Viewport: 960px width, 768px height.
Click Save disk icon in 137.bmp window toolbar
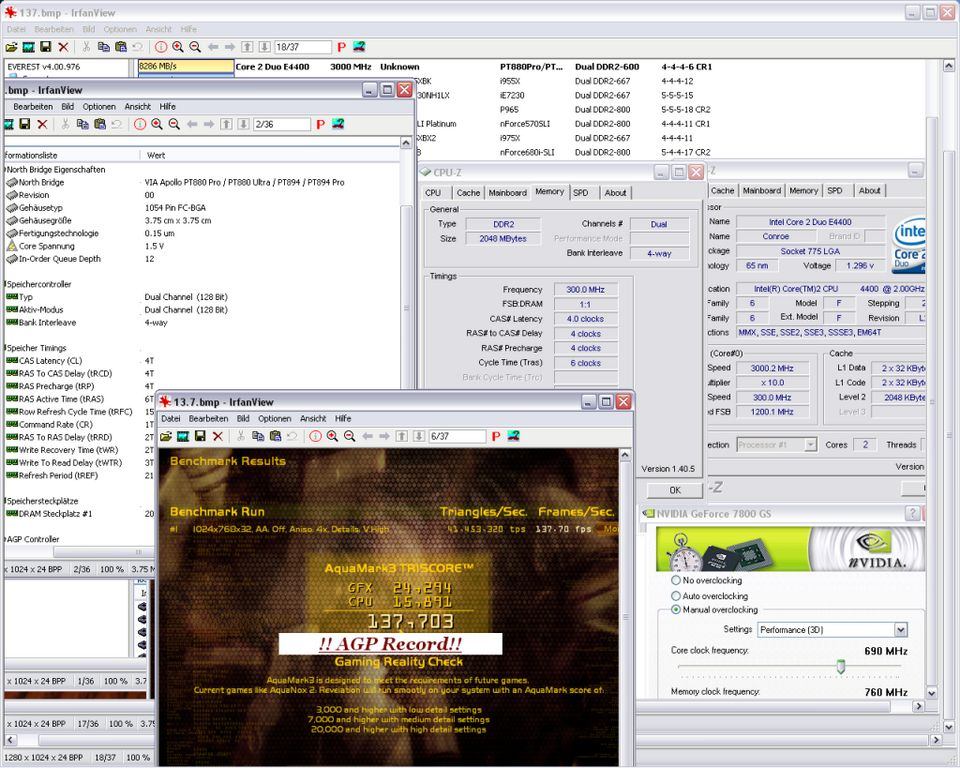[45, 47]
